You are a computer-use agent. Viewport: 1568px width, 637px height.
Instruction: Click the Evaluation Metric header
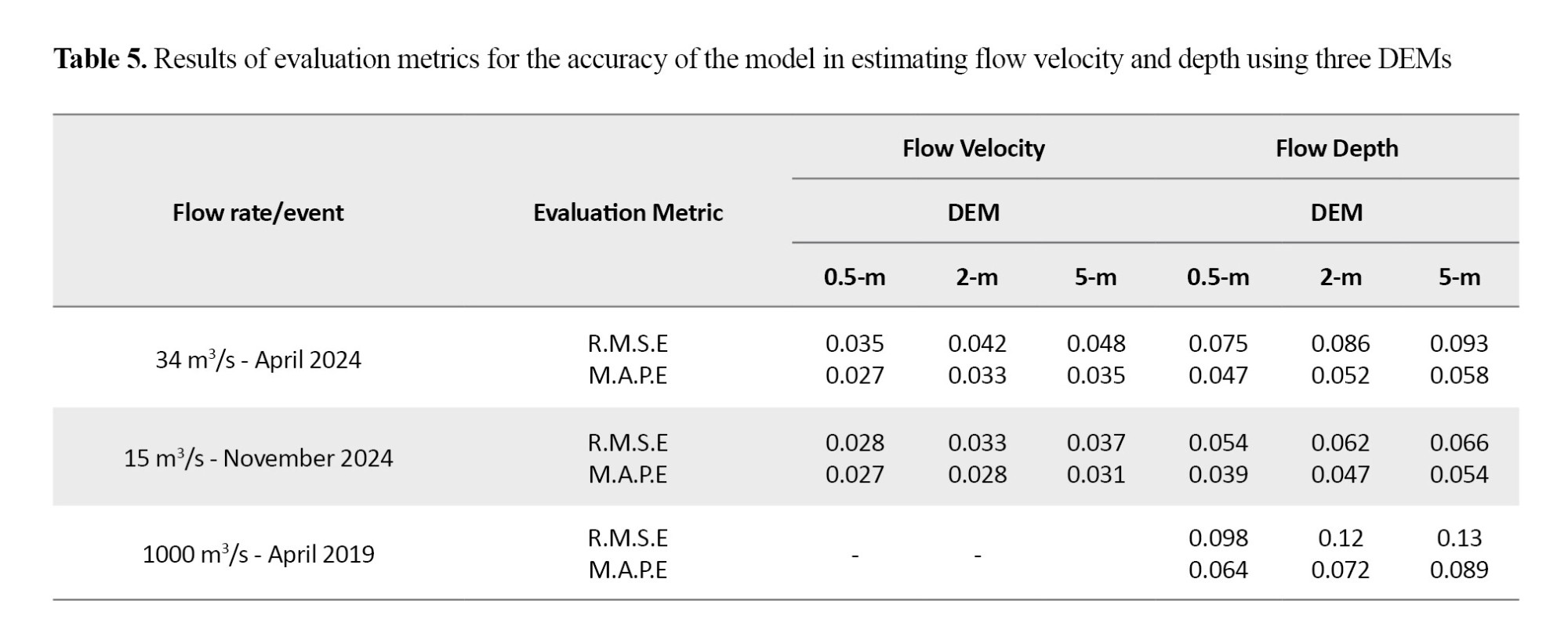coord(627,212)
